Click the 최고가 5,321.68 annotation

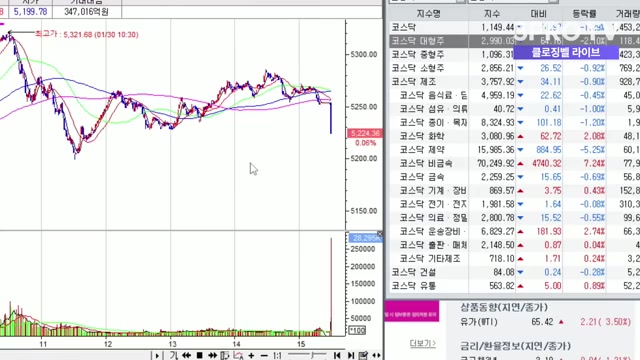click(87, 34)
